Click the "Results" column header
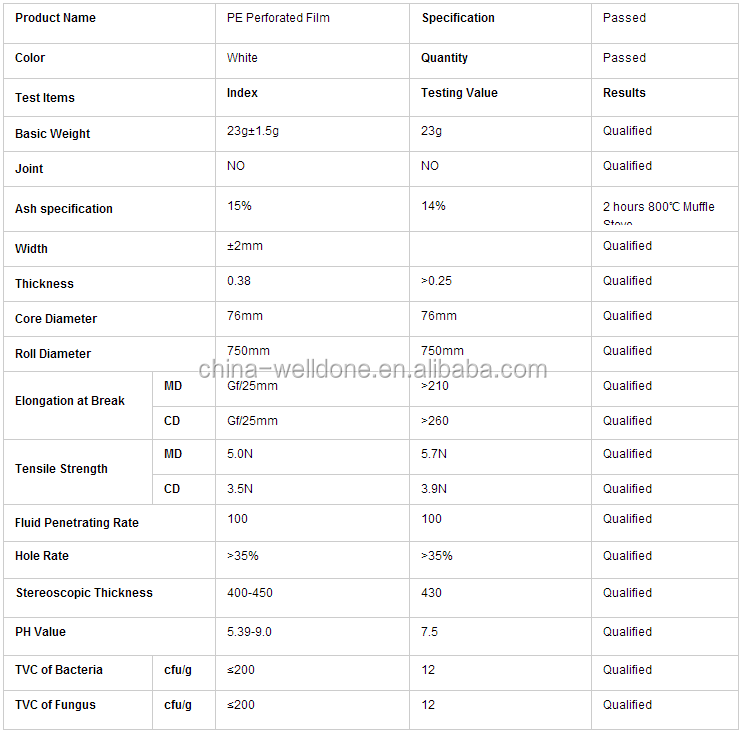Screen dimensions: 744x734 (x=624, y=93)
